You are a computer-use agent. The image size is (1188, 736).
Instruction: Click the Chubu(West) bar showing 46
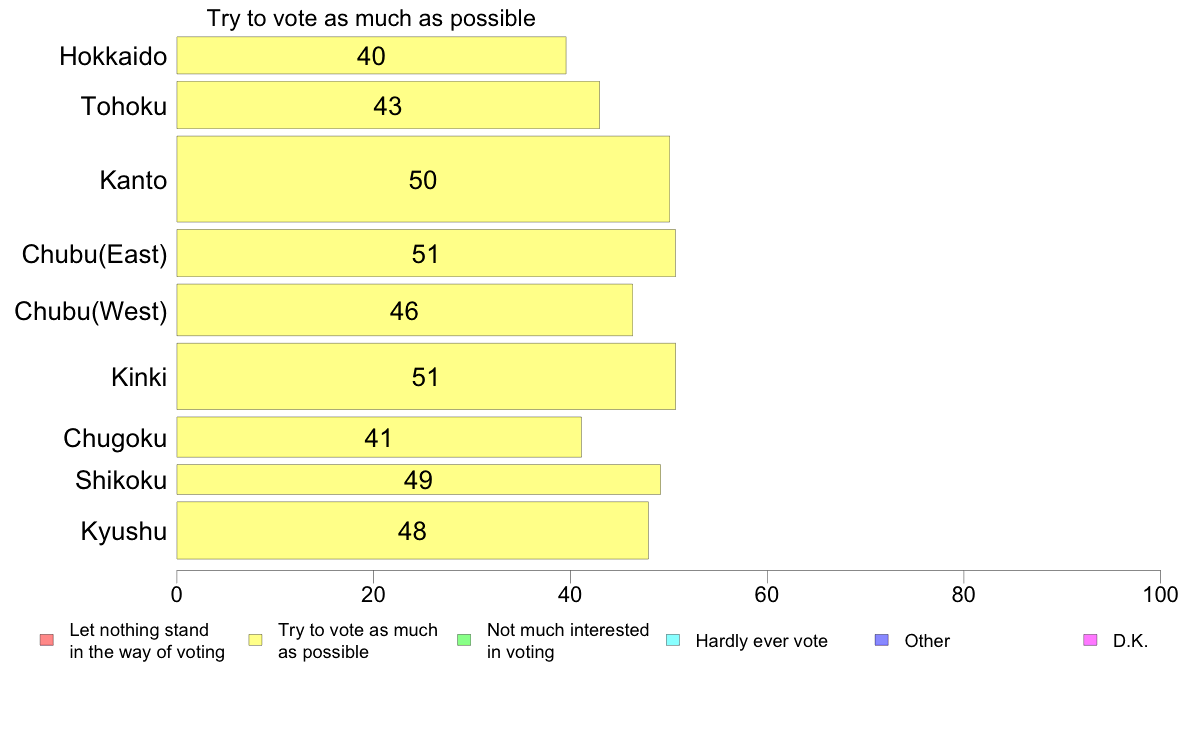[404, 310]
